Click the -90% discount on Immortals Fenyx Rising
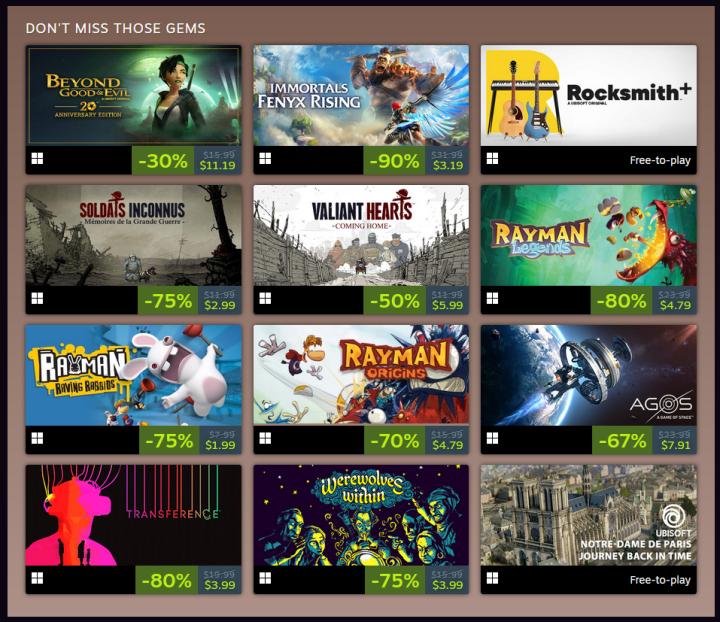Image resolution: width=720 pixels, height=622 pixels. tap(394, 161)
